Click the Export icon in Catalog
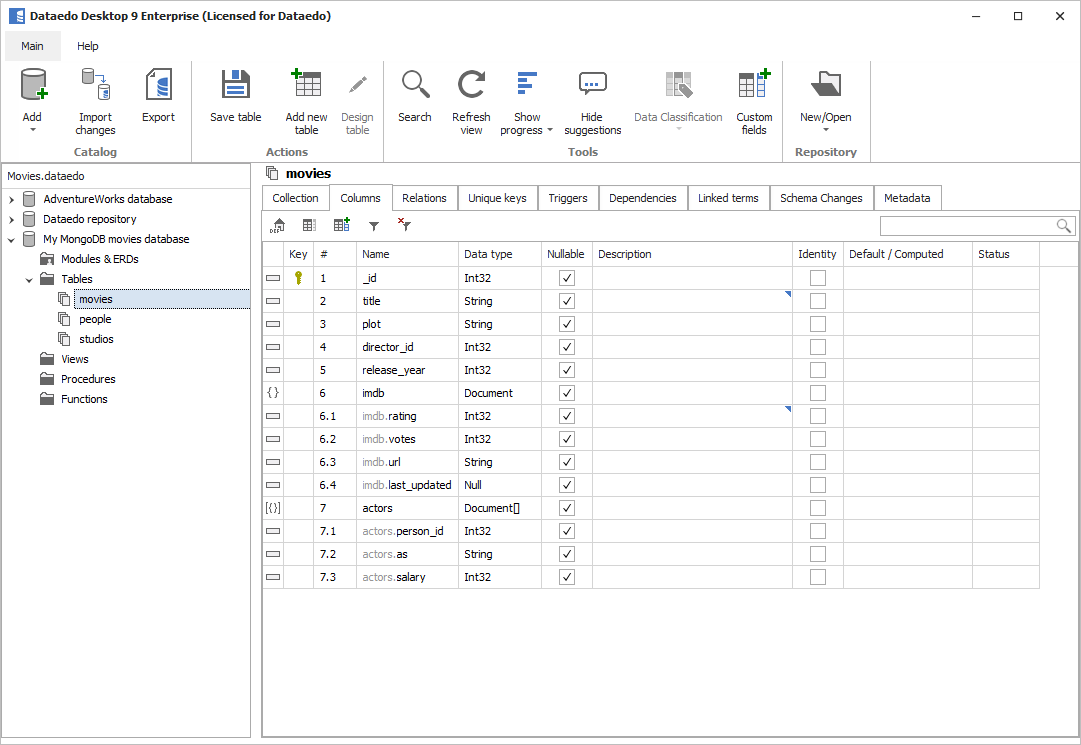The width and height of the screenshot is (1081, 745). [x=158, y=87]
